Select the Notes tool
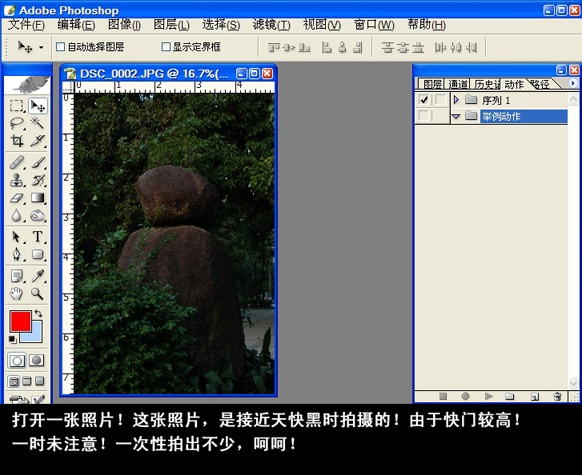This screenshot has height=475, width=582. (x=17, y=276)
